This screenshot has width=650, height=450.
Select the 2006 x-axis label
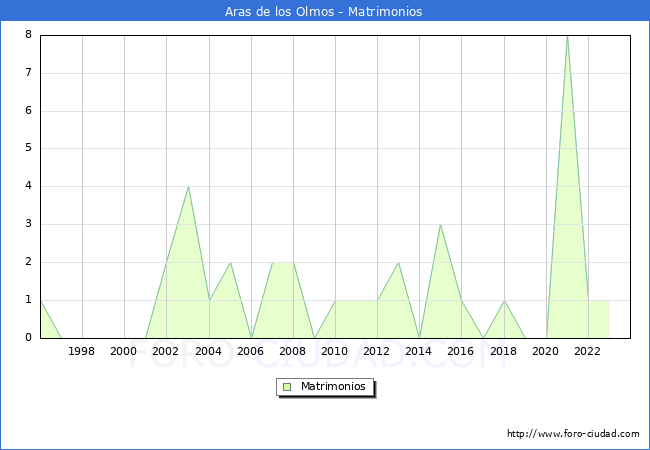(x=250, y=351)
